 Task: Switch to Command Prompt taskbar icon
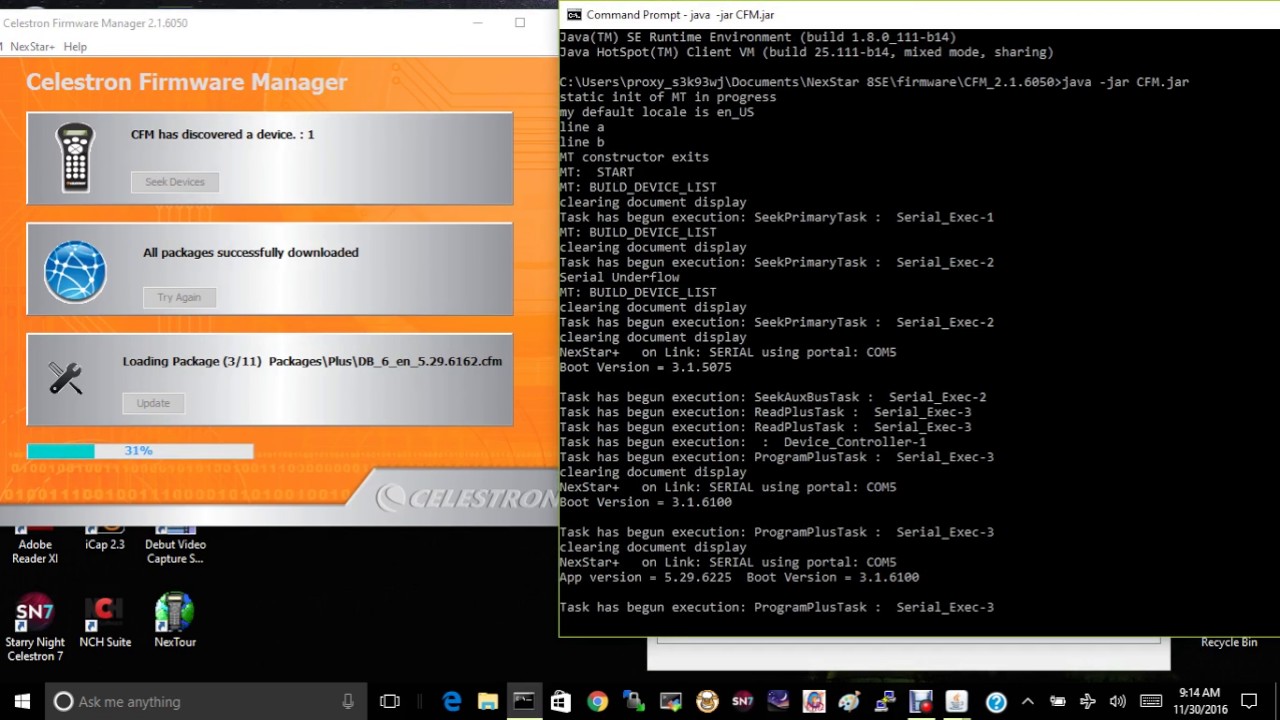[524, 701]
